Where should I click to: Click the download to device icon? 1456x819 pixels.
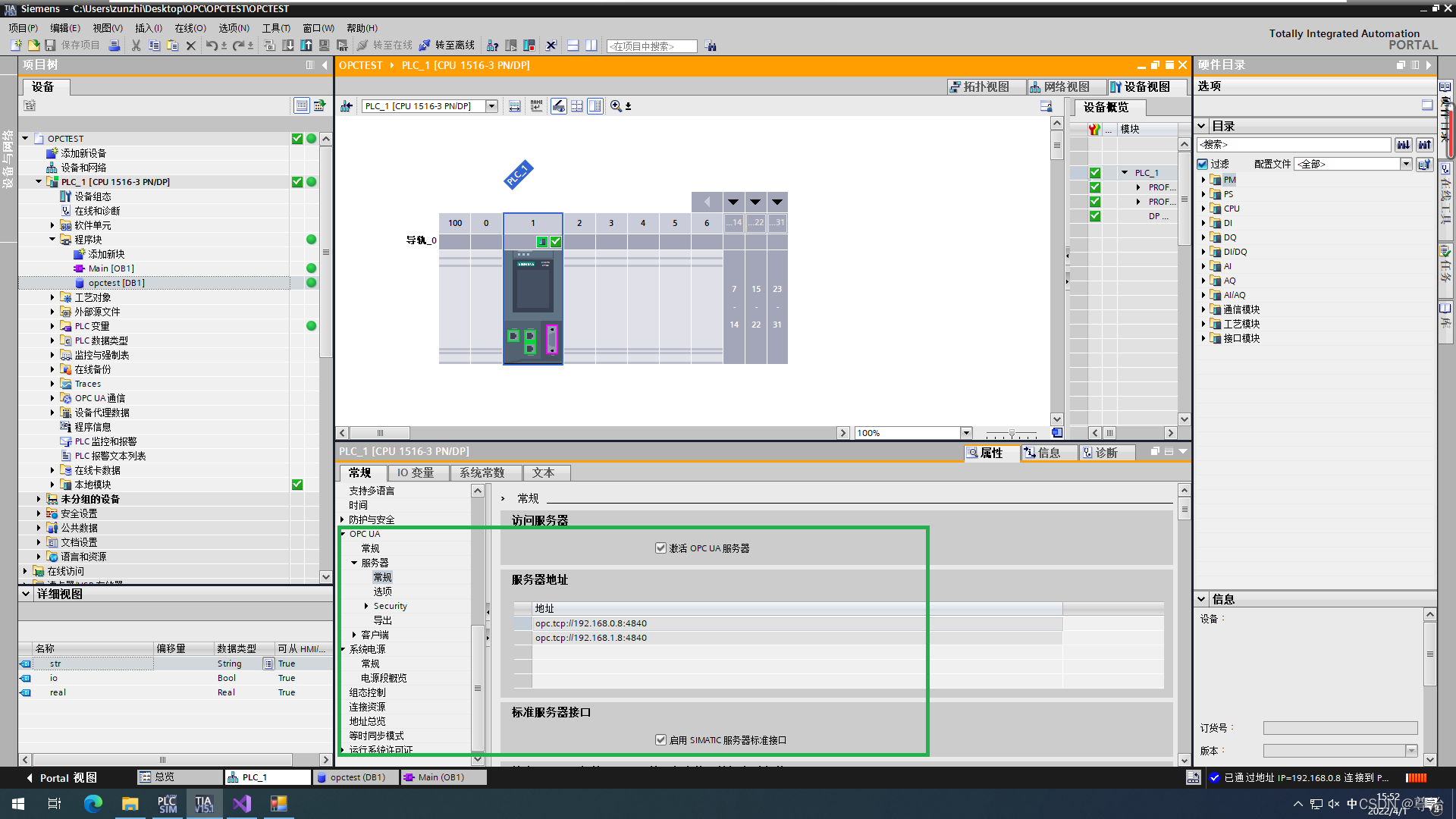click(288, 45)
